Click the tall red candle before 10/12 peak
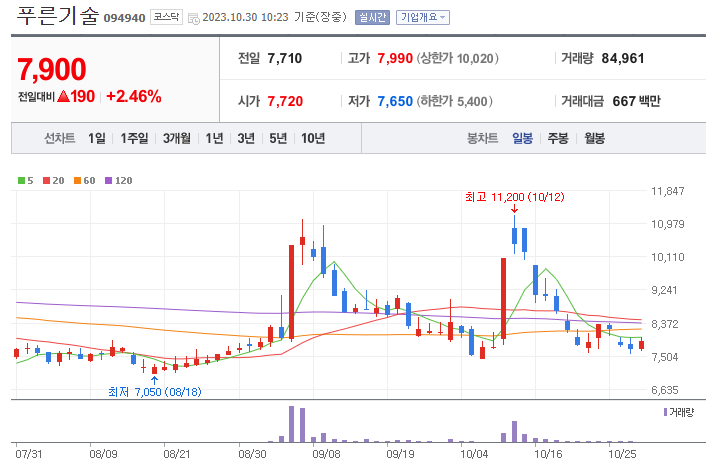The width and height of the screenshot is (706, 473). 503,298
